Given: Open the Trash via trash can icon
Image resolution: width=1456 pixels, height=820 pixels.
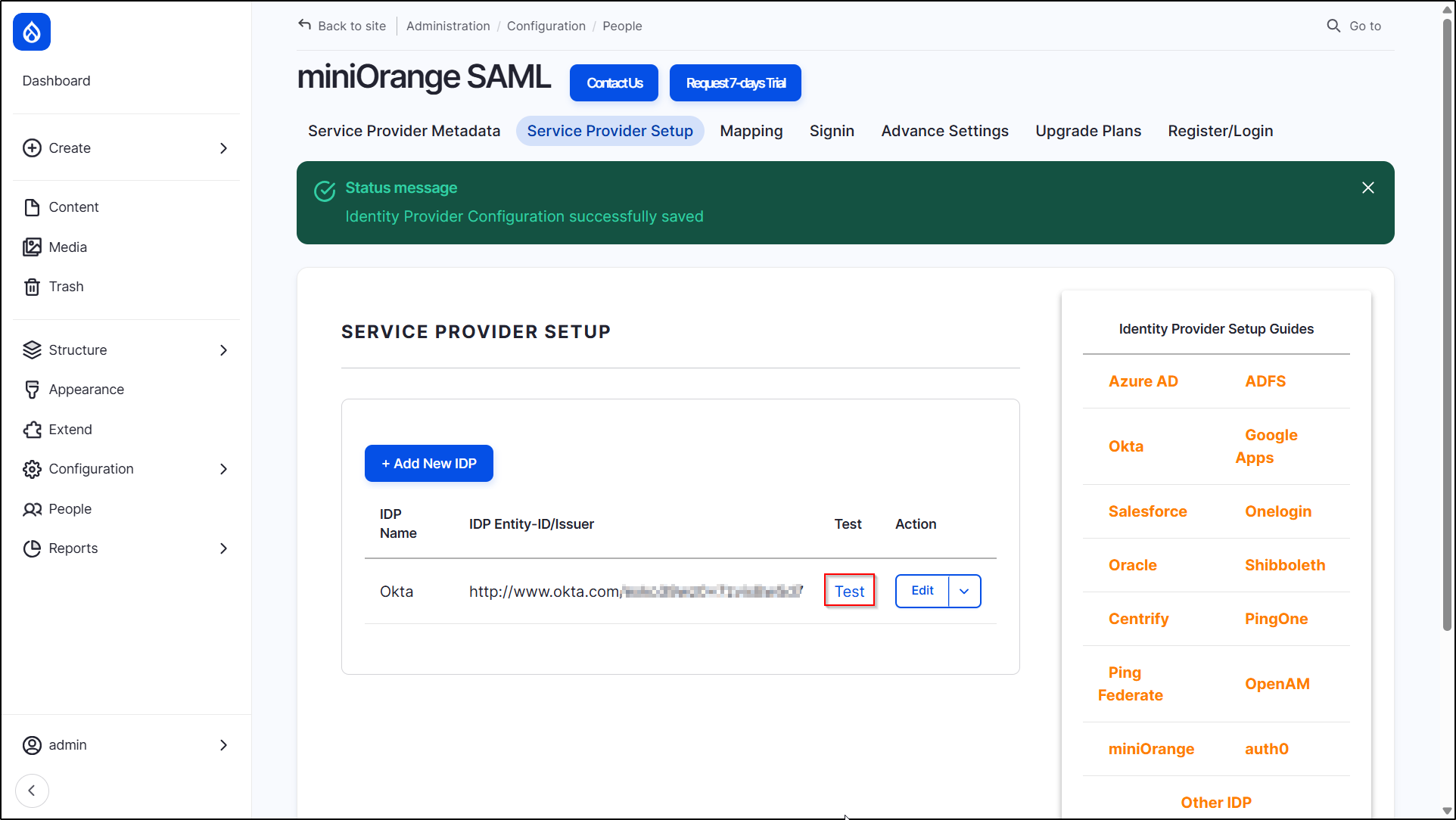Looking at the screenshot, I should 32,286.
